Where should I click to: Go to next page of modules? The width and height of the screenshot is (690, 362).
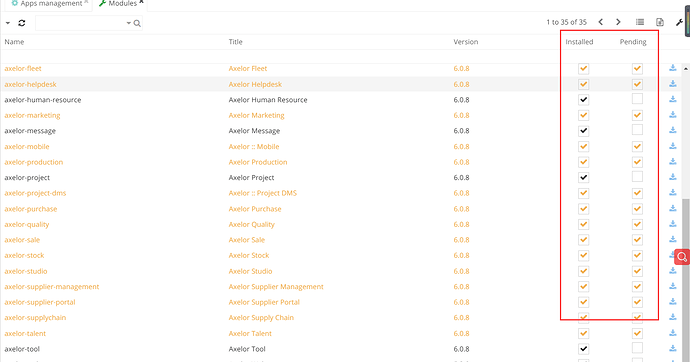point(618,22)
